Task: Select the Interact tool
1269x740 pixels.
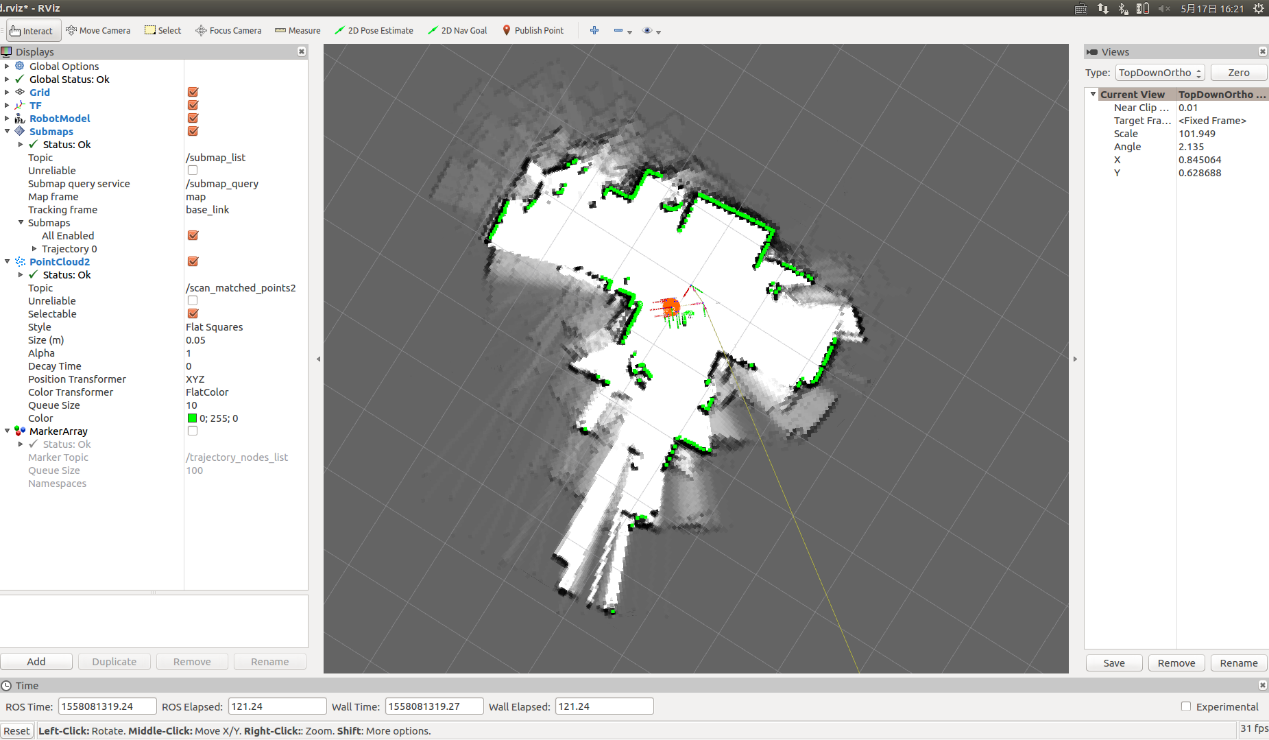Action: click(33, 30)
